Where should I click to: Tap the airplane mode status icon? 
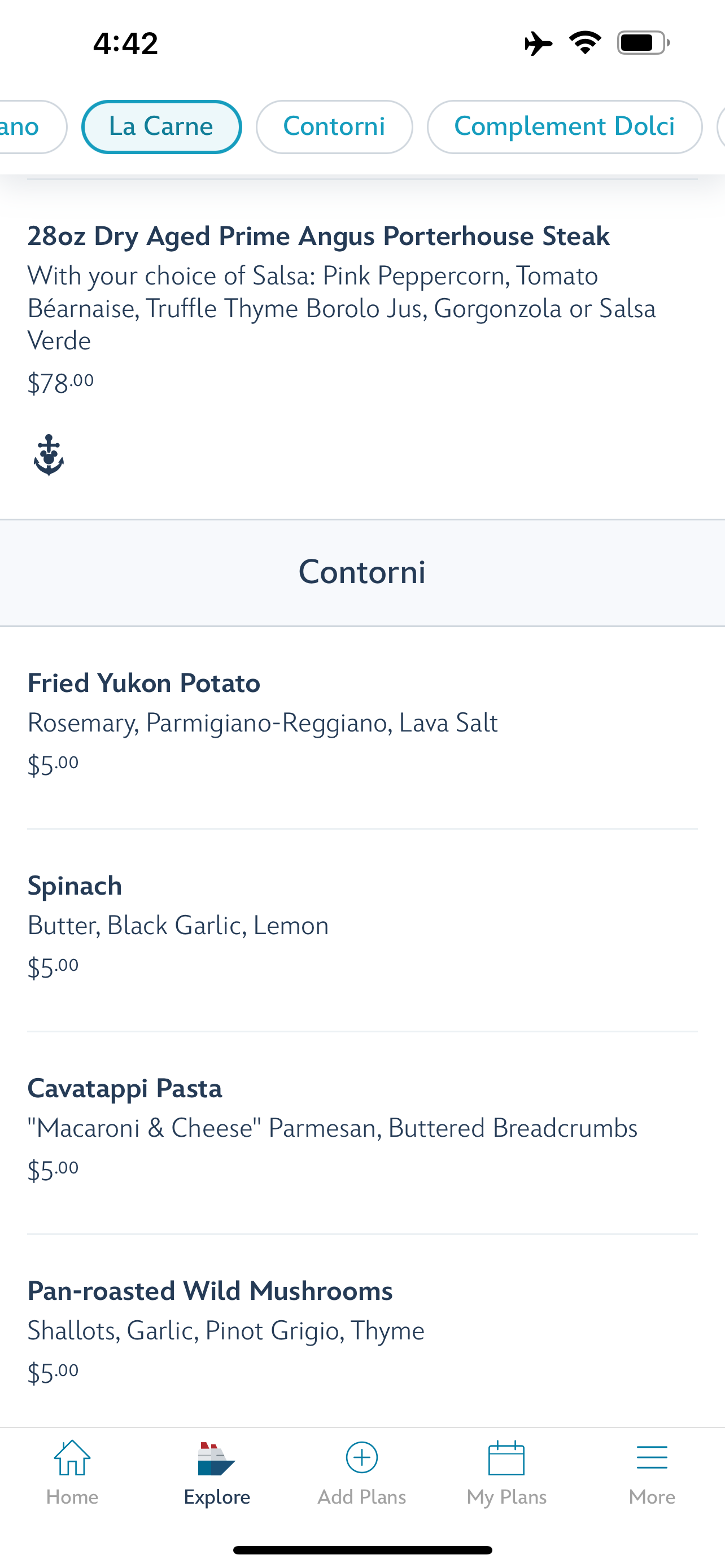[x=538, y=43]
